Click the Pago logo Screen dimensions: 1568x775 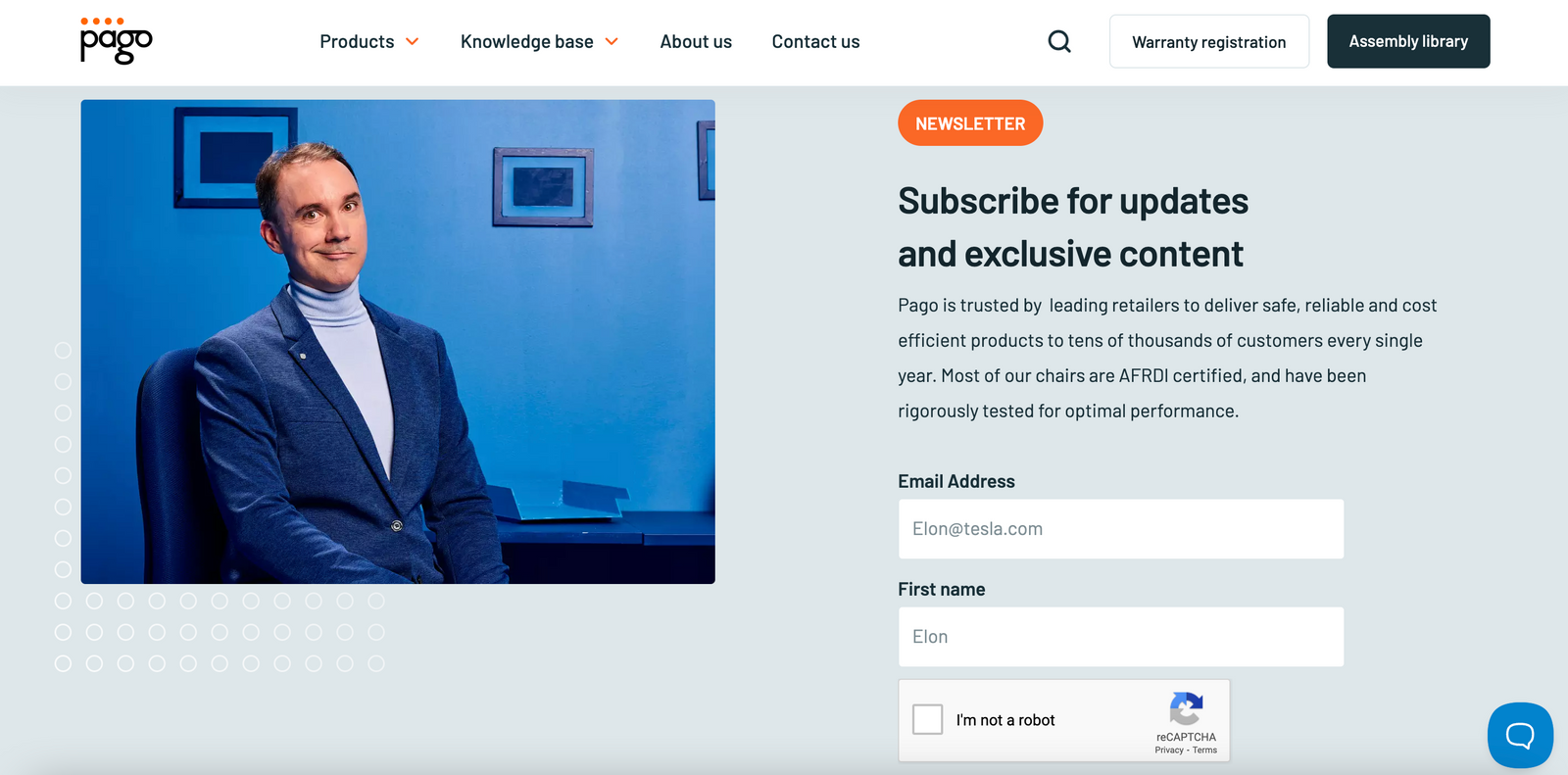[116, 41]
